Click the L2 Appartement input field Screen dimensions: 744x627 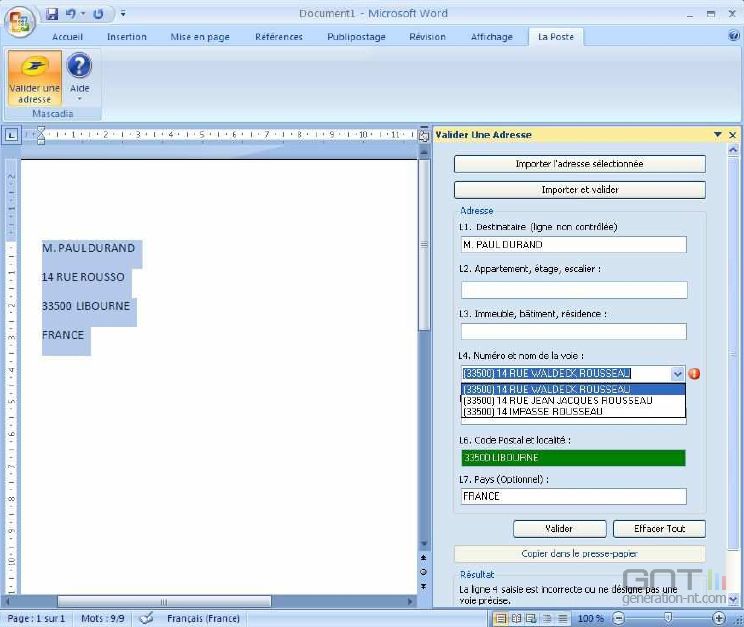coord(574,290)
